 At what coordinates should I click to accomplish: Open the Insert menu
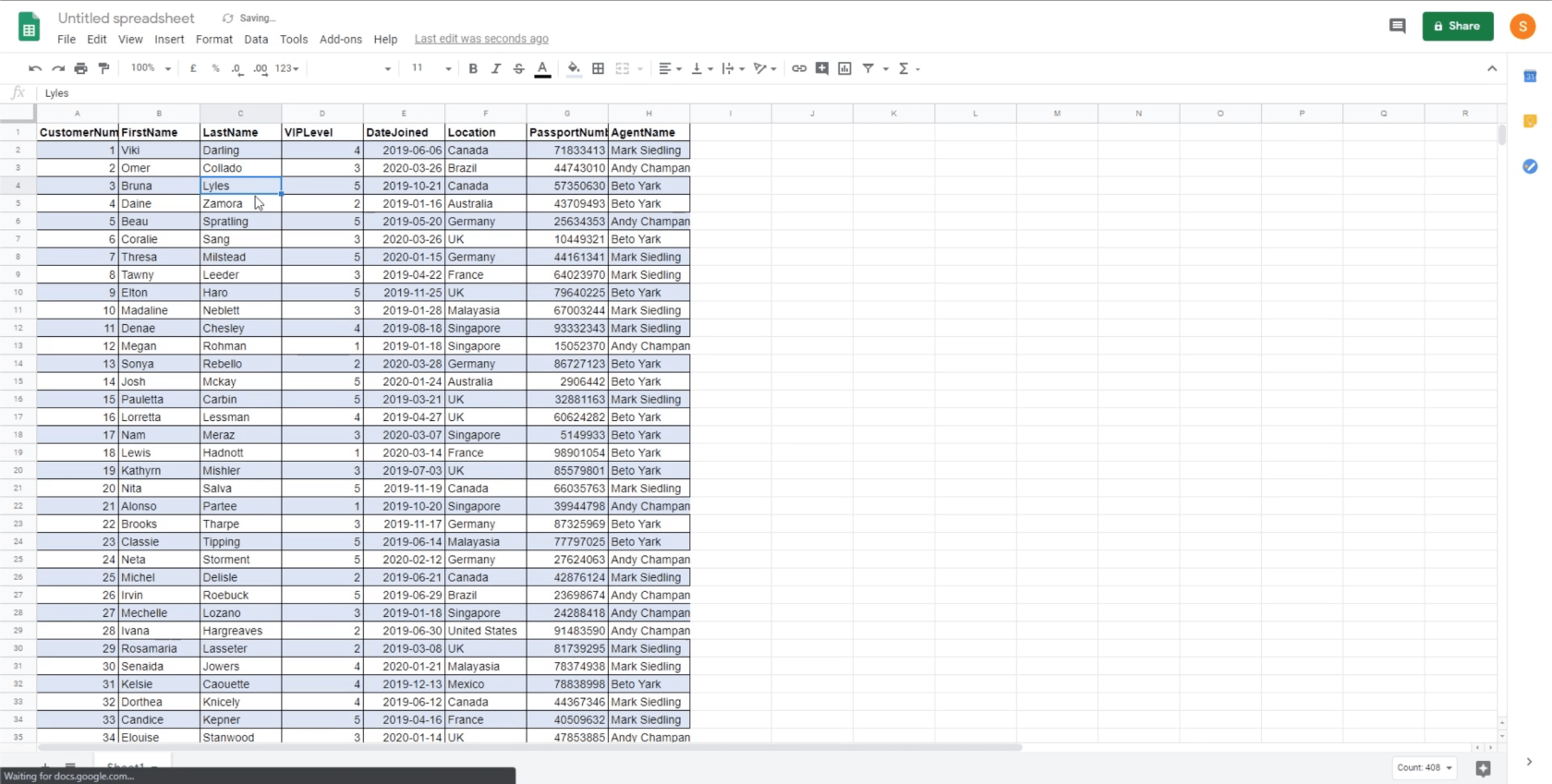point(169,39)
